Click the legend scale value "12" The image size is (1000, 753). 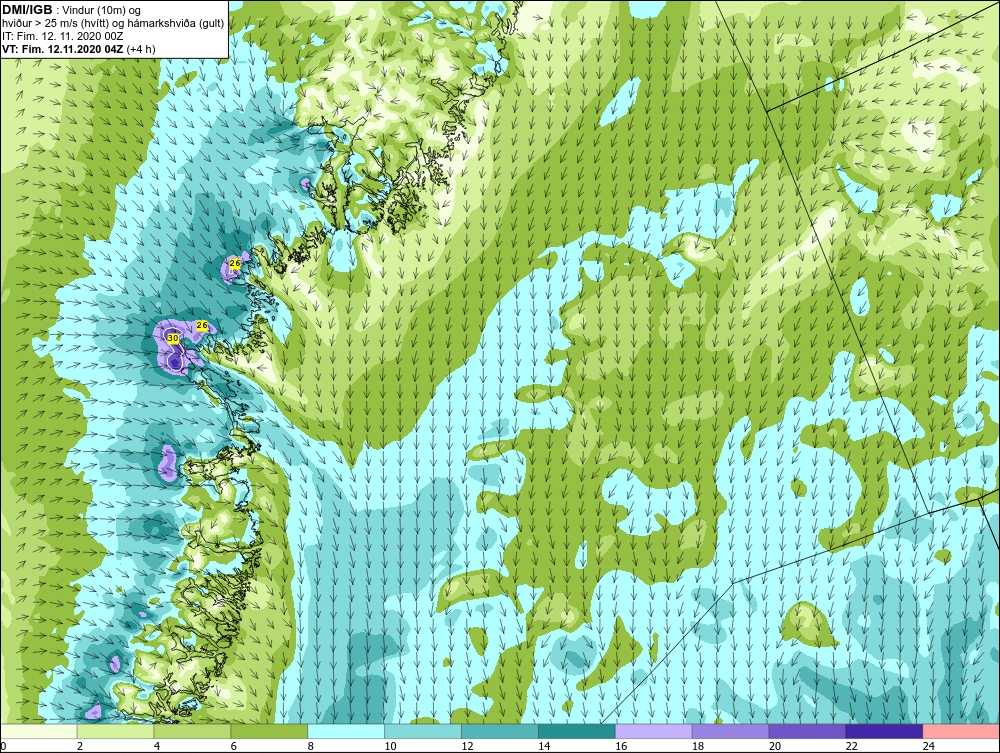pos(467,746)
